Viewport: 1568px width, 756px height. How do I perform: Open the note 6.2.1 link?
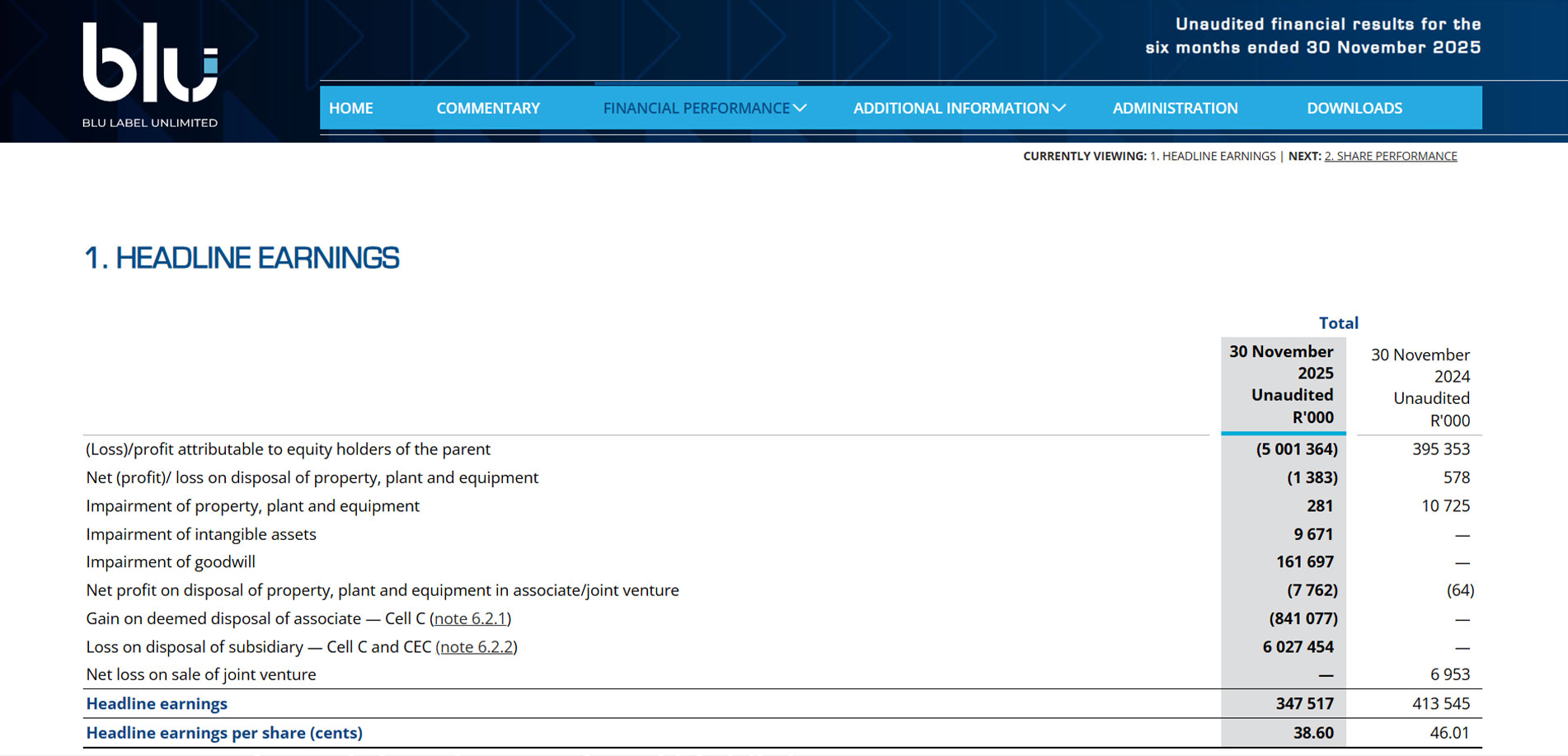[x=471, y=618]
